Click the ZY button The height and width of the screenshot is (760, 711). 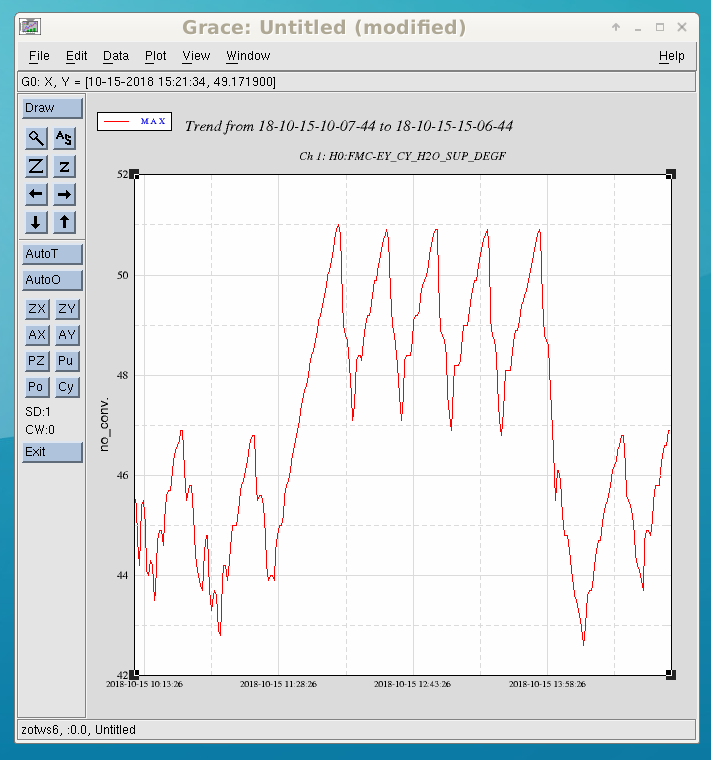click(x=67, y=309)
